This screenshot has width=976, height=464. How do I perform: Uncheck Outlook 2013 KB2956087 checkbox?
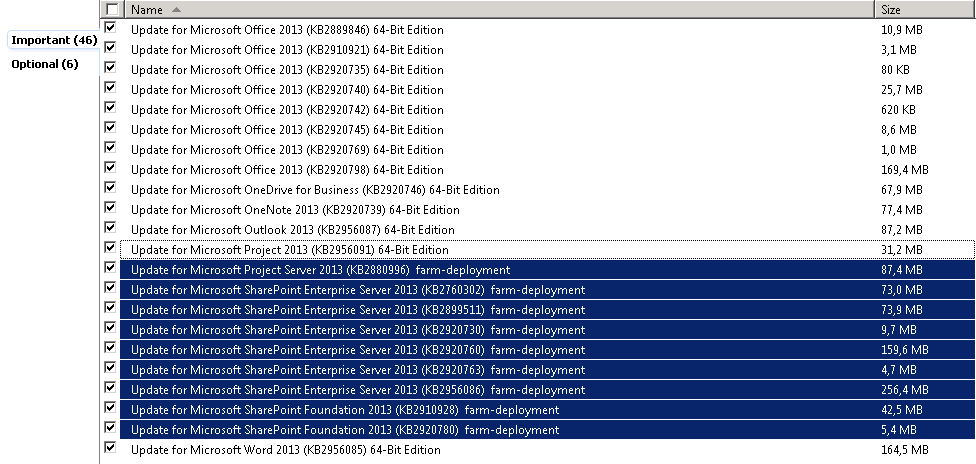[110, 228]
